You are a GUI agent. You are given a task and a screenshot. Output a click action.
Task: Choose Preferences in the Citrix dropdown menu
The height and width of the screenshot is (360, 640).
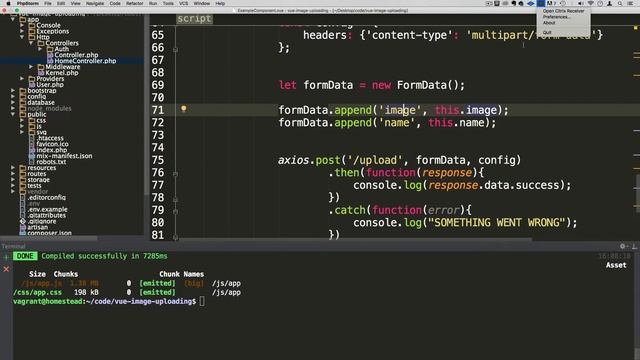coord(556,17)
